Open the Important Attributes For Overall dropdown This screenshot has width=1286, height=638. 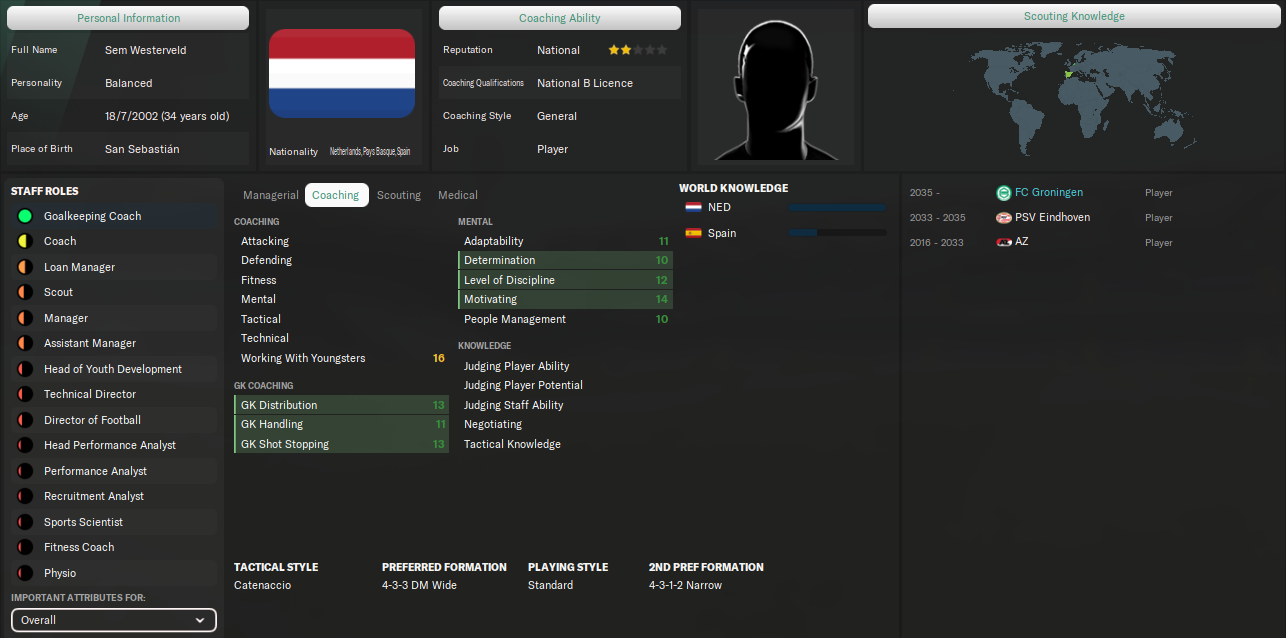point(114,620)
